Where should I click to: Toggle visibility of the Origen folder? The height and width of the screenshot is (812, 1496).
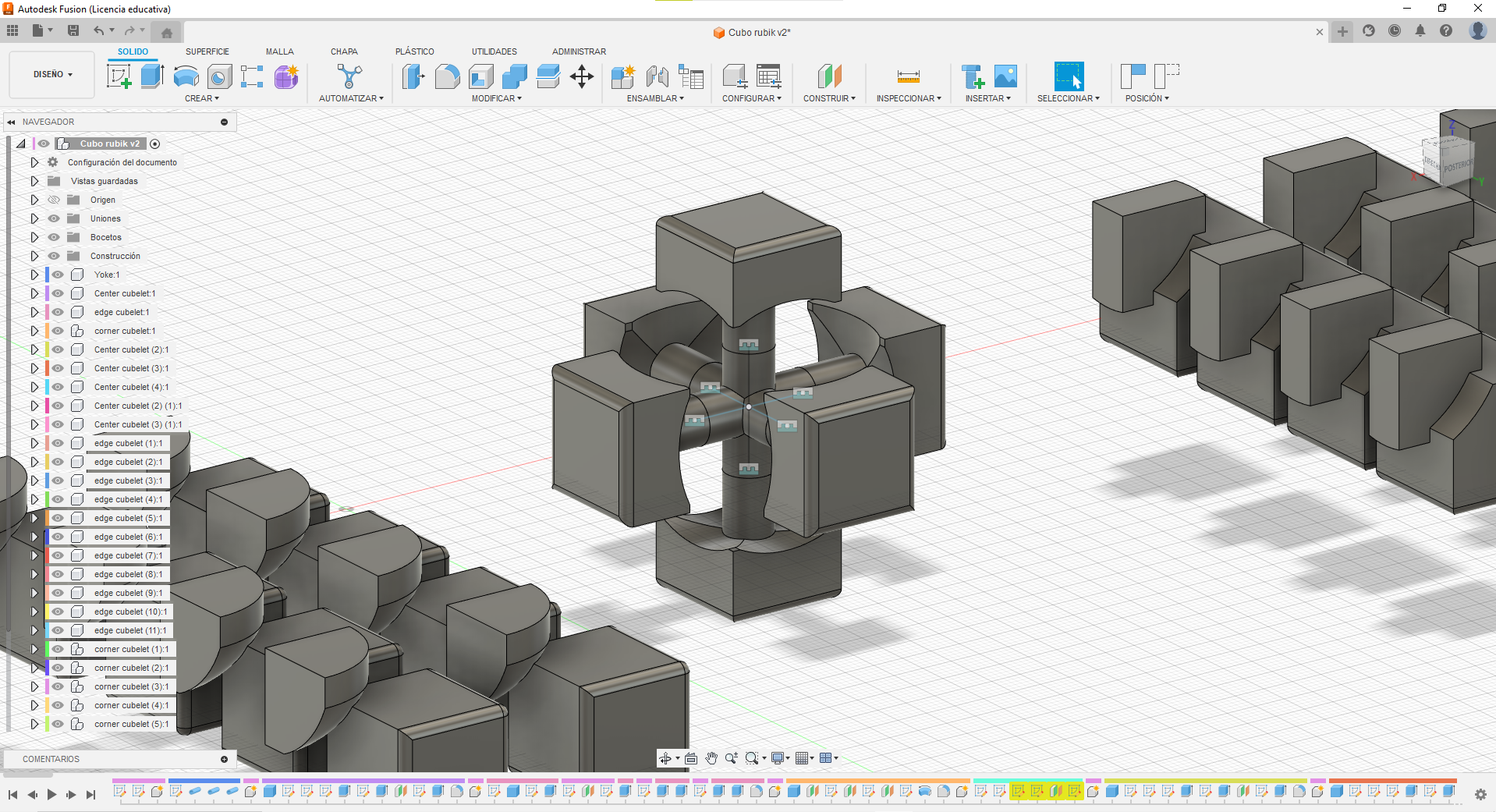tap(54, 200)
